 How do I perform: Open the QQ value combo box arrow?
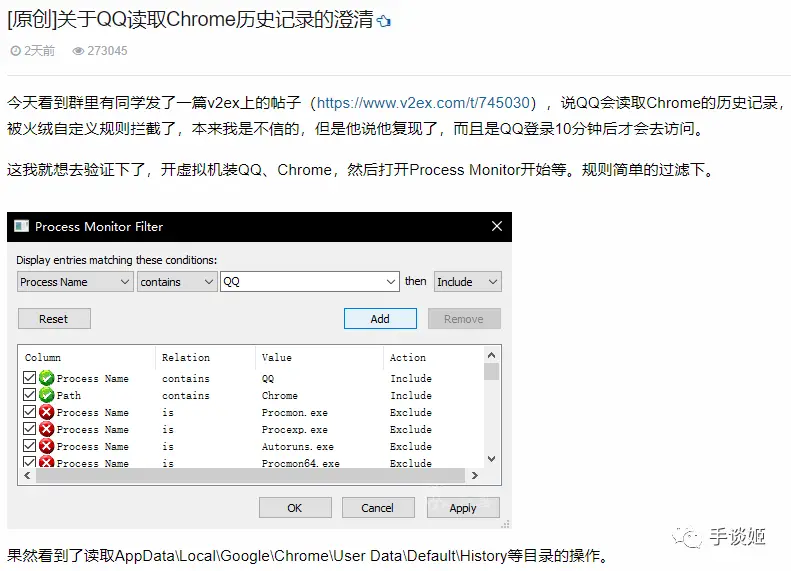tap(390, 281)
